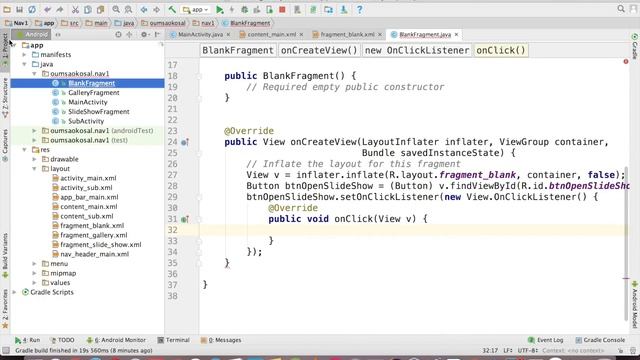Click the Cut scissors icon
The image size is (640, 360).
(x=76, y=9)
